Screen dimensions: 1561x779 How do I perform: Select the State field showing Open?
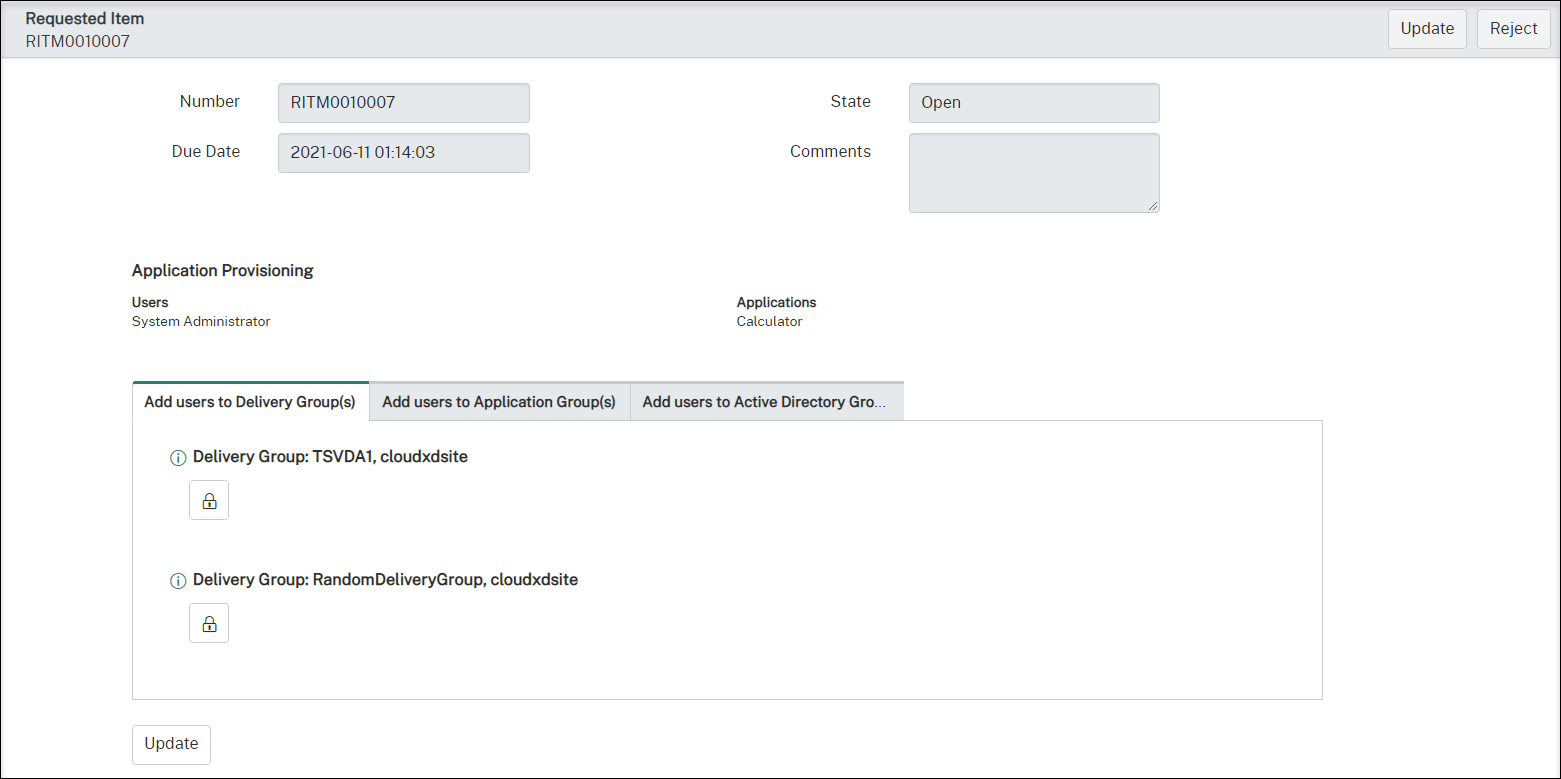[x=1033, y=103]
